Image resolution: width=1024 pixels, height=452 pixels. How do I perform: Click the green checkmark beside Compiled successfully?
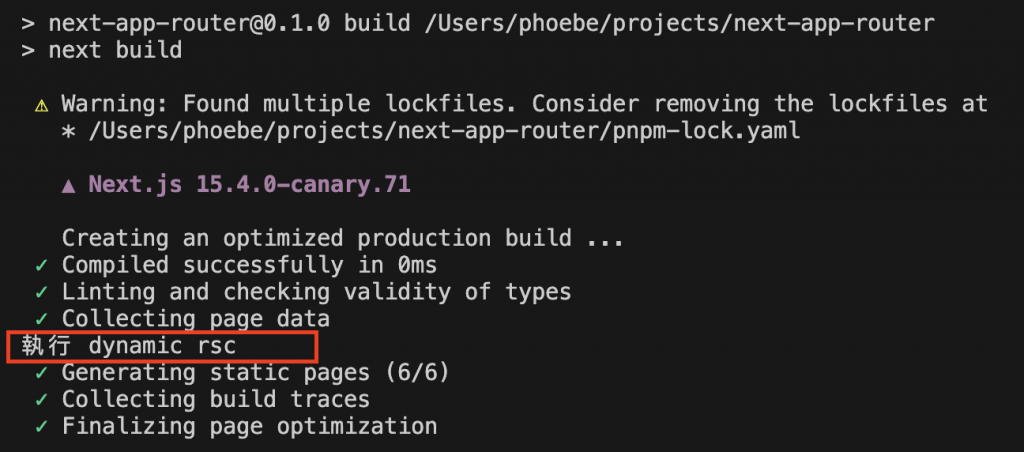click(x=42, y=266)
